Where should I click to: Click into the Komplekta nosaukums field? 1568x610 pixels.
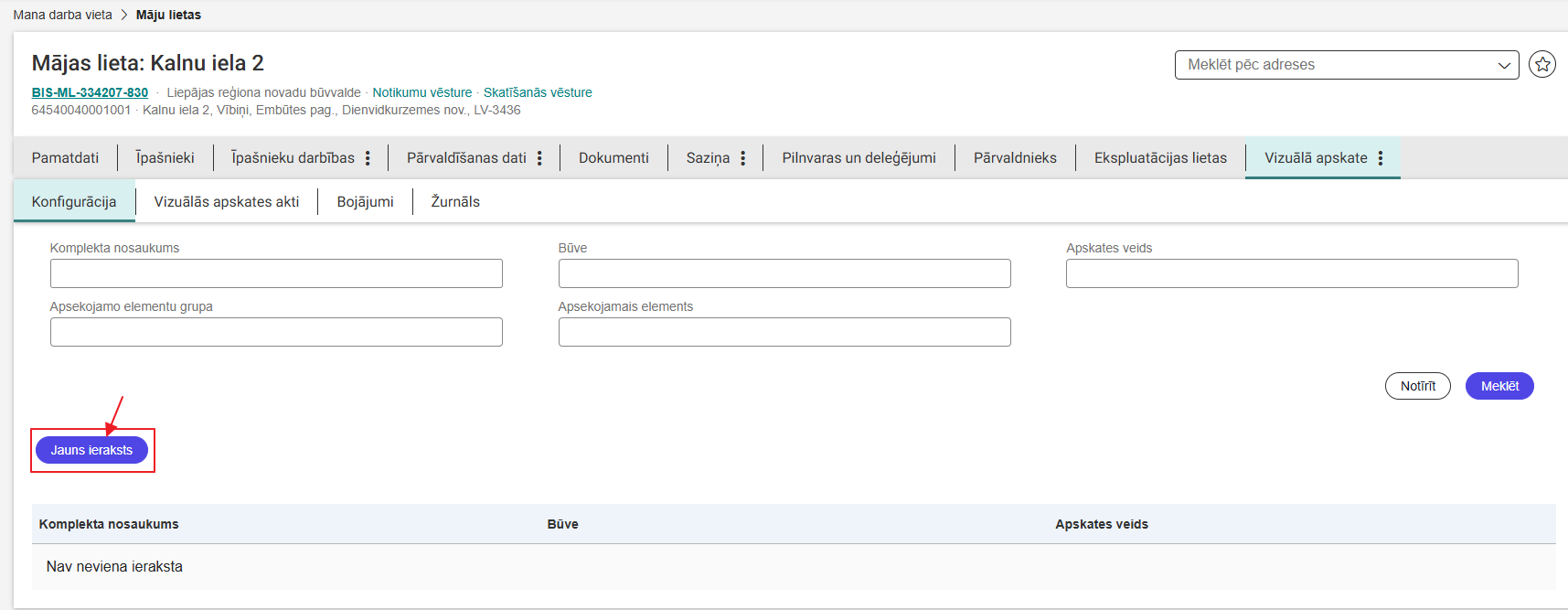(276, 273)
